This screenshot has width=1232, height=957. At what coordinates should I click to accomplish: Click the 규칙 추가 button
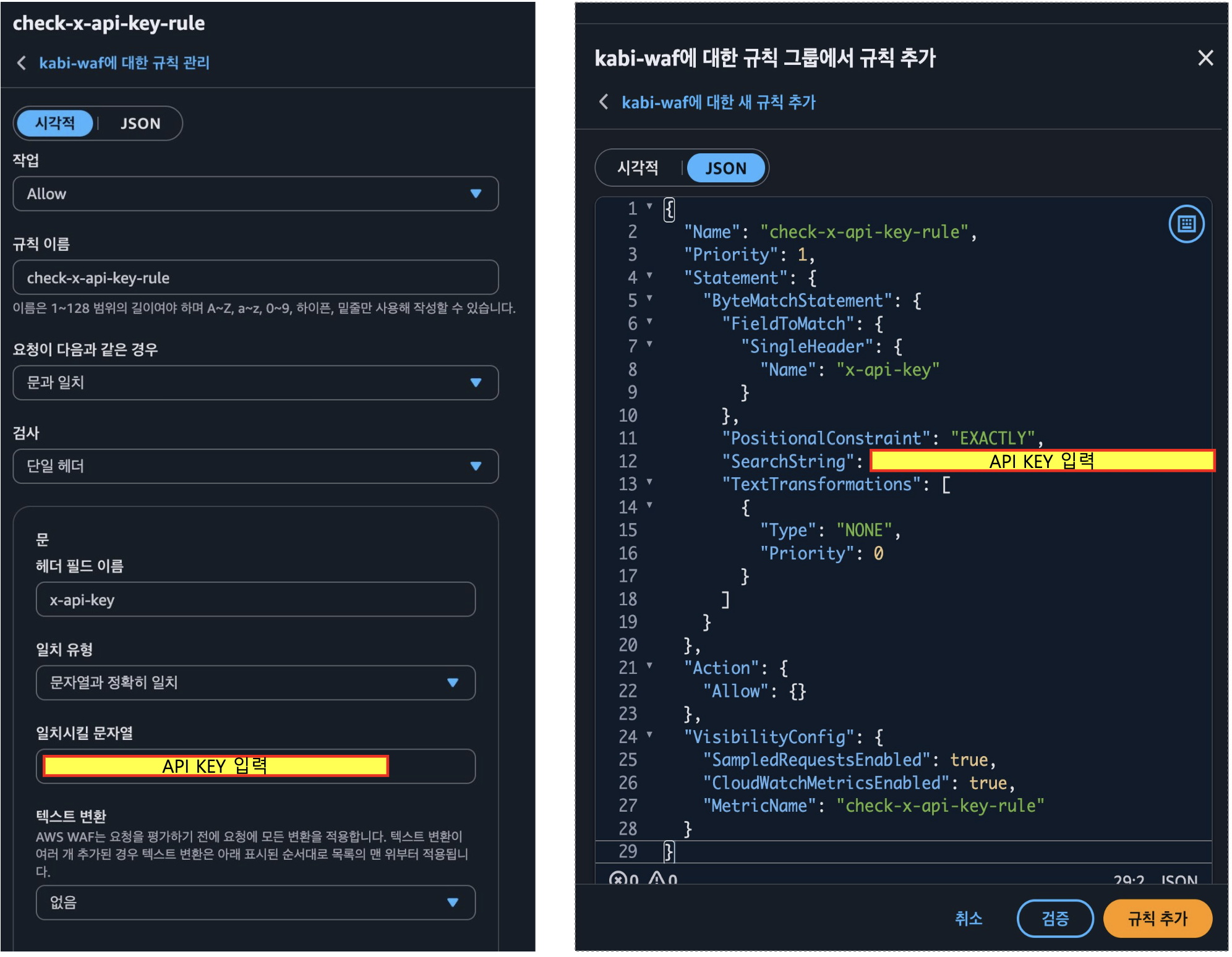coord(1157,918)
